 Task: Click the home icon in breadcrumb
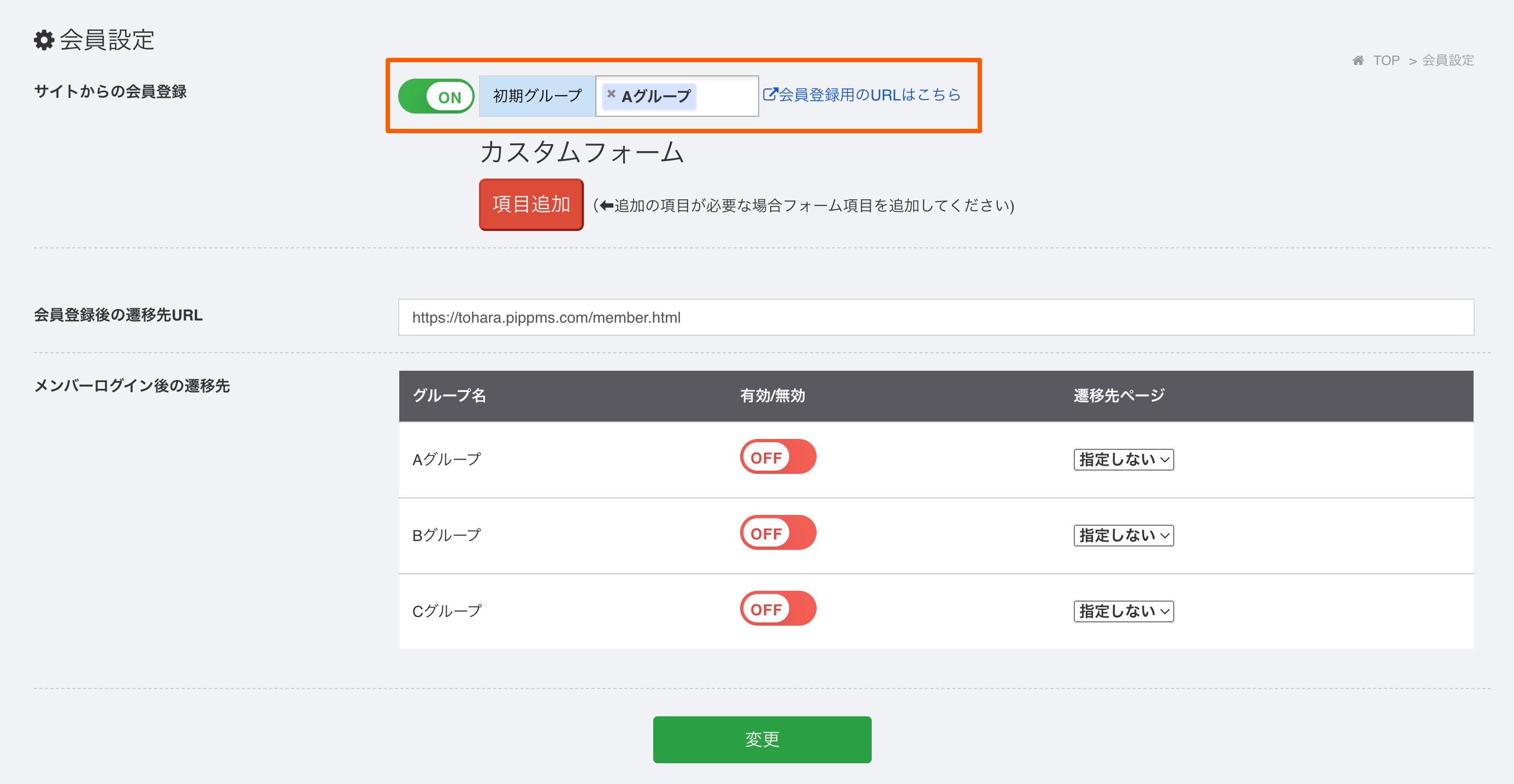(1358, 61)
